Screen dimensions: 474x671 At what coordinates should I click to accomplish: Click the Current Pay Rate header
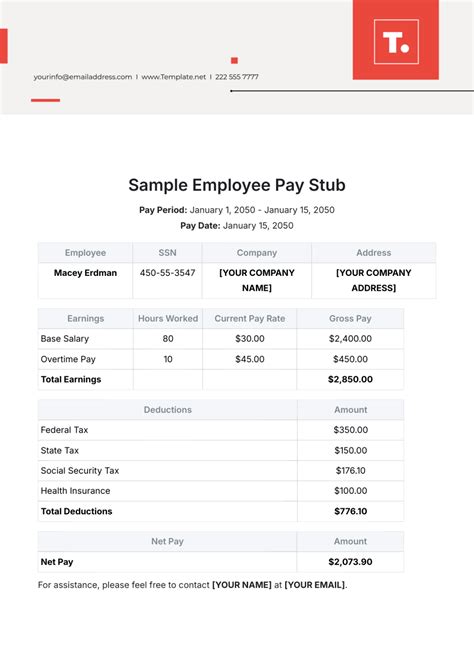249,319
